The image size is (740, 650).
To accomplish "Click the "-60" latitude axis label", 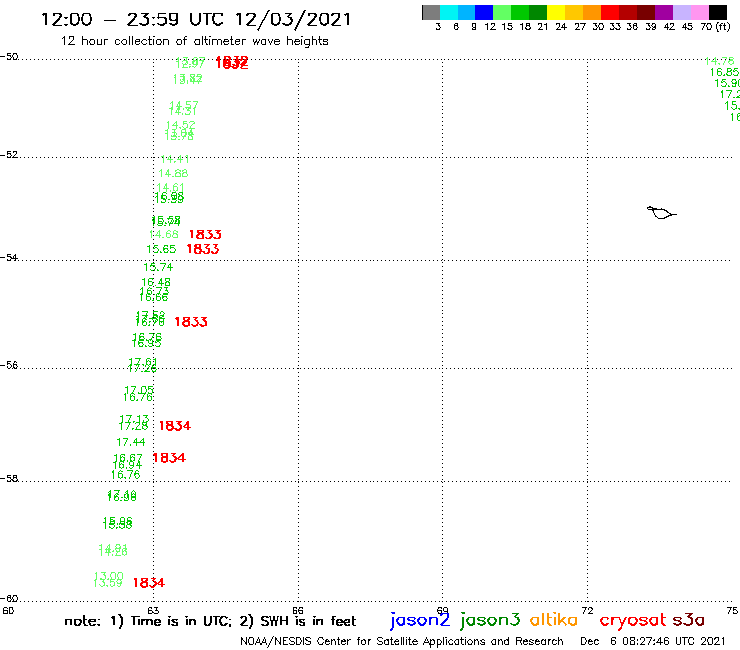I will 9,599.
